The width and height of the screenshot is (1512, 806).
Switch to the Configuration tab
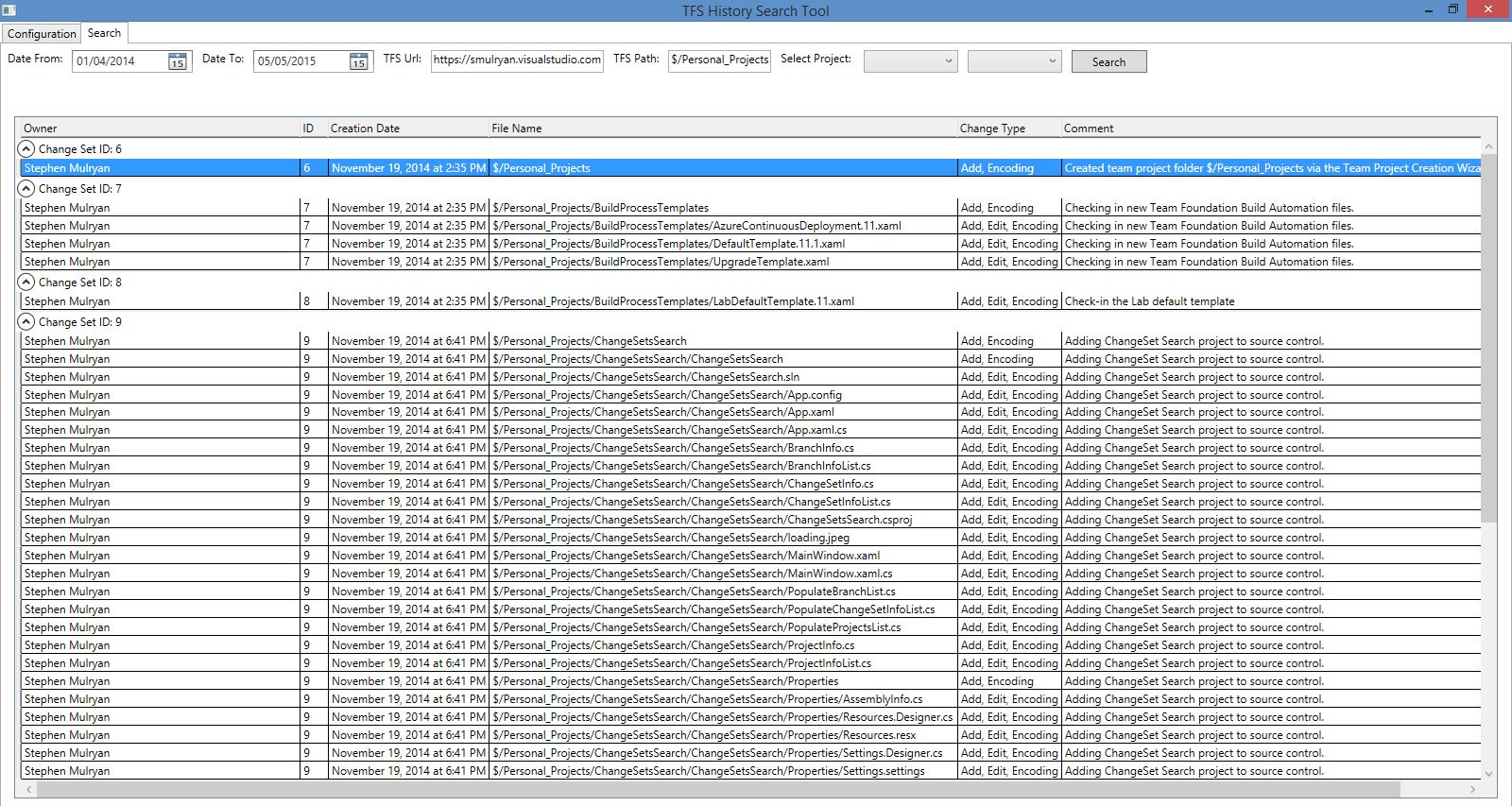(x=42, y=34)
